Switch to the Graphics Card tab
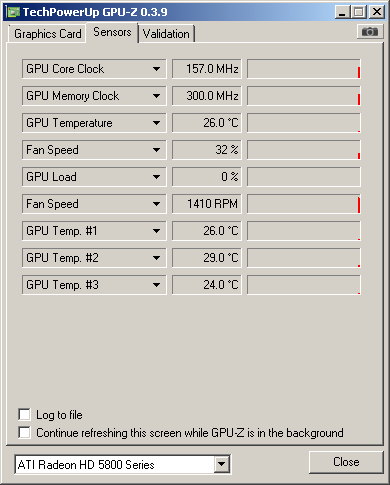390x485 pixels. coord(48,34)
